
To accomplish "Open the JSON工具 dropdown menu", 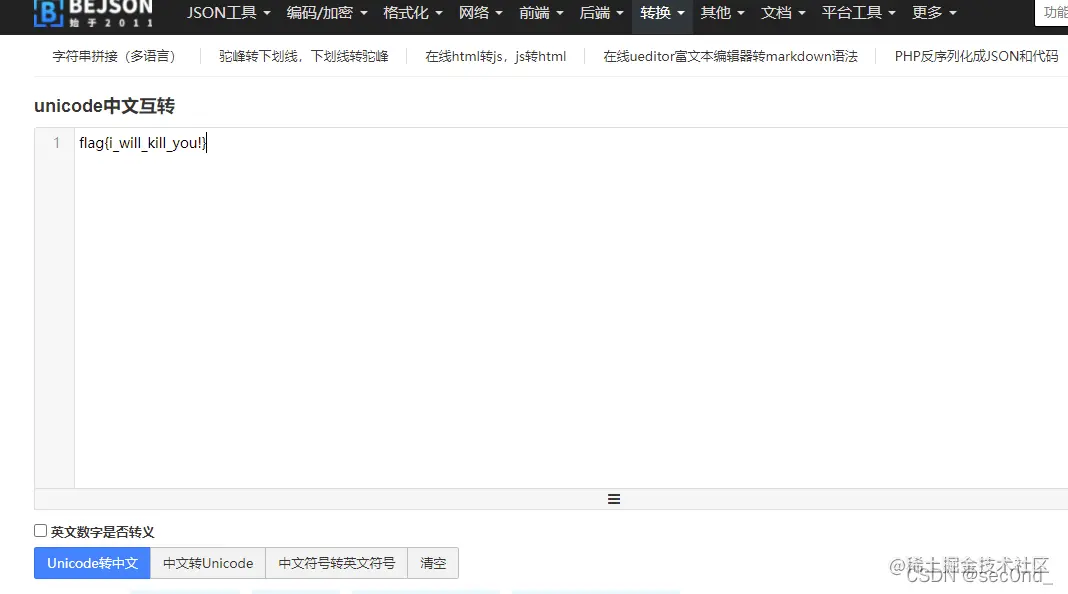I will tap(228, 13).
